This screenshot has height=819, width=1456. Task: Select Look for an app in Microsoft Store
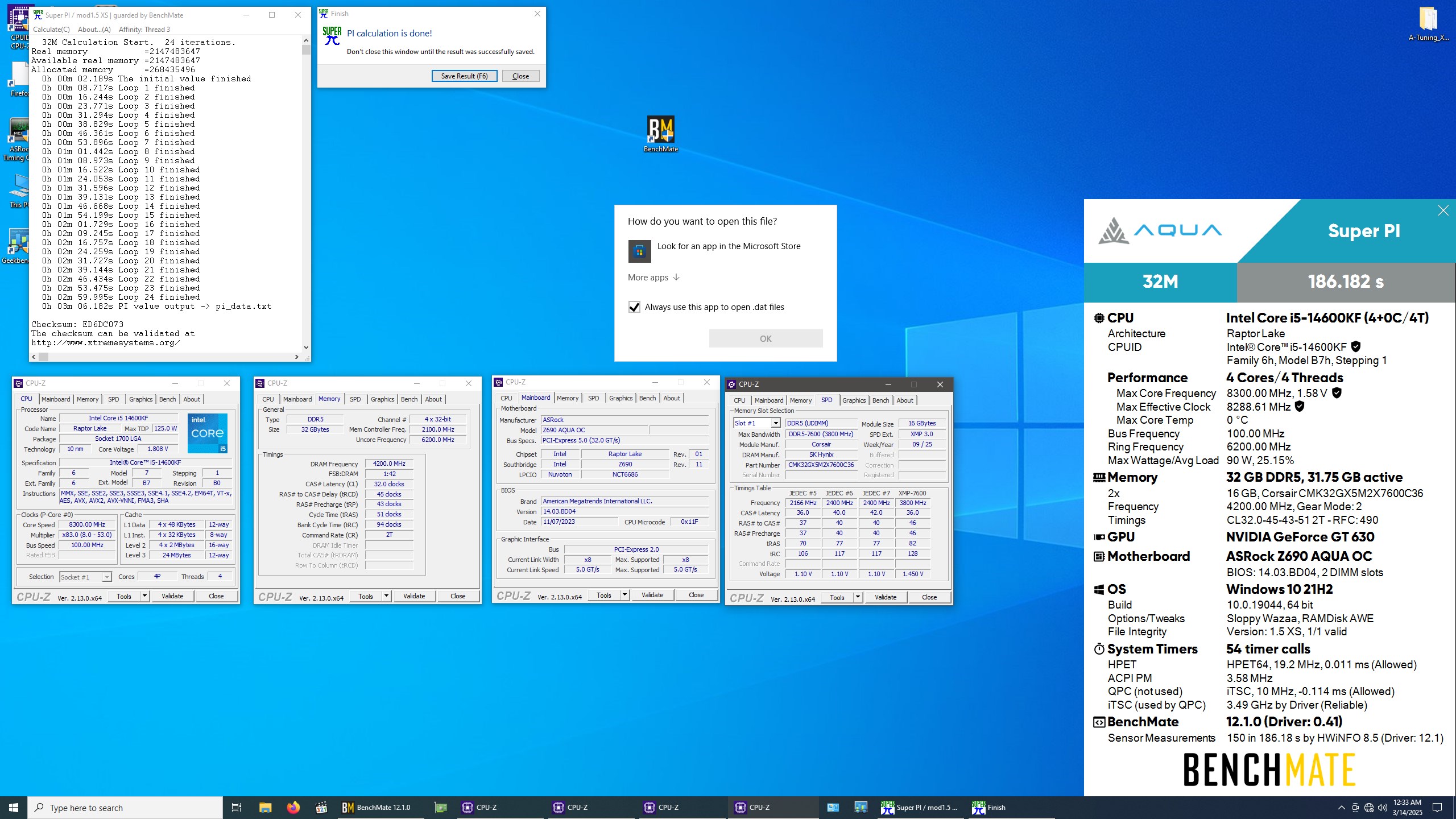pyautogui.click(x=725, y=251)
